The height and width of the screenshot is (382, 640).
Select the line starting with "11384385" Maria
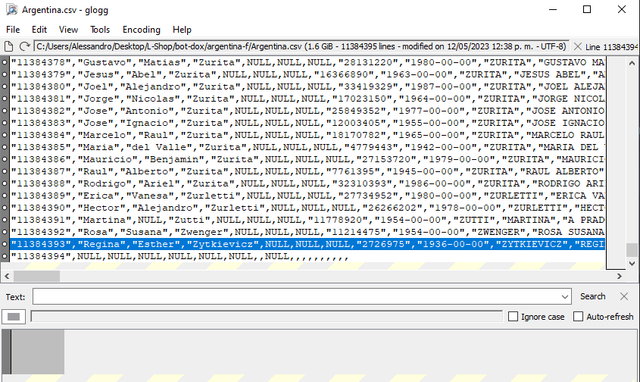307,147
